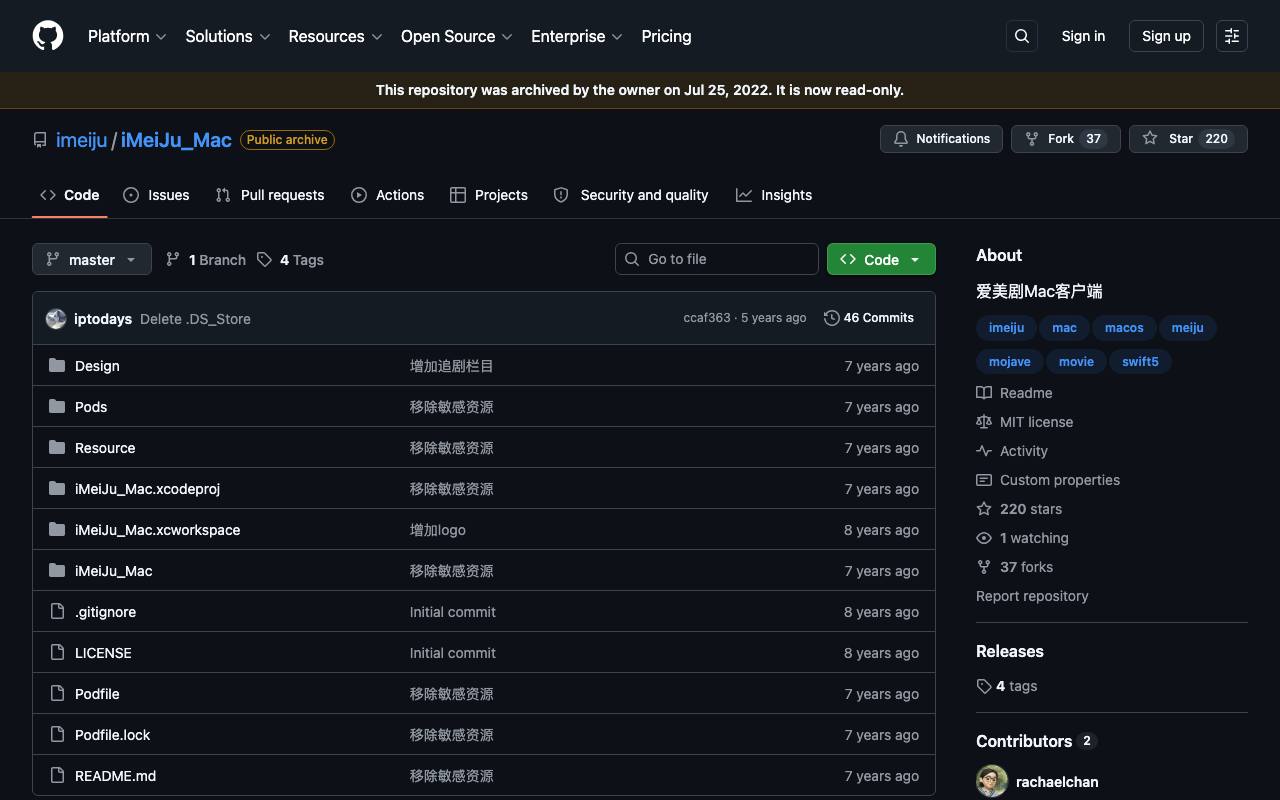Select the macos topic tag

tap(1124, 328)
